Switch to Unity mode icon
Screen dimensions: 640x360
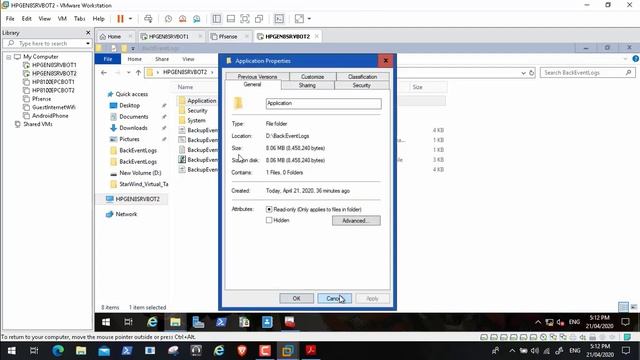click(259, 19)
